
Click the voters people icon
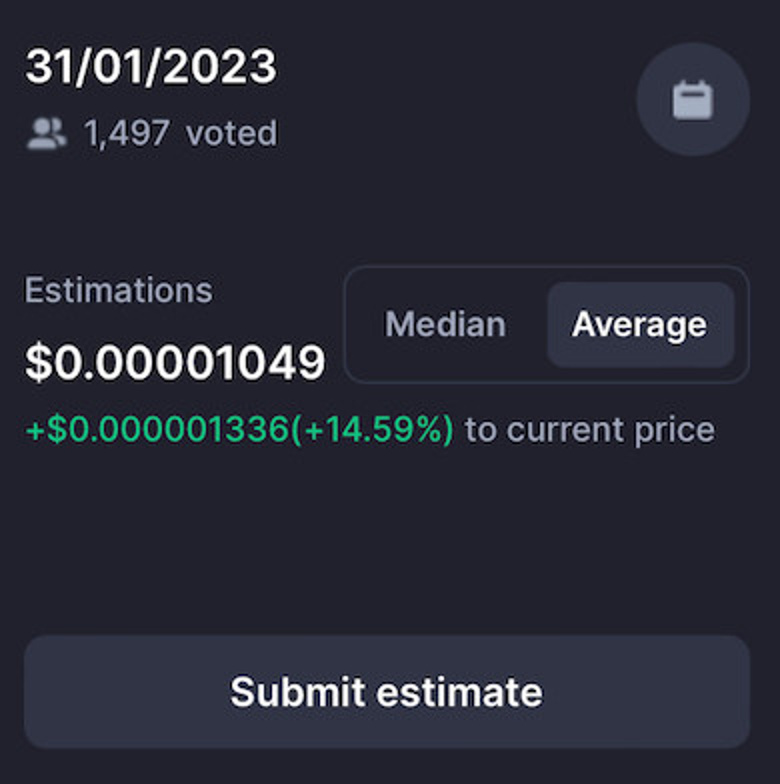tap(47, 133)
